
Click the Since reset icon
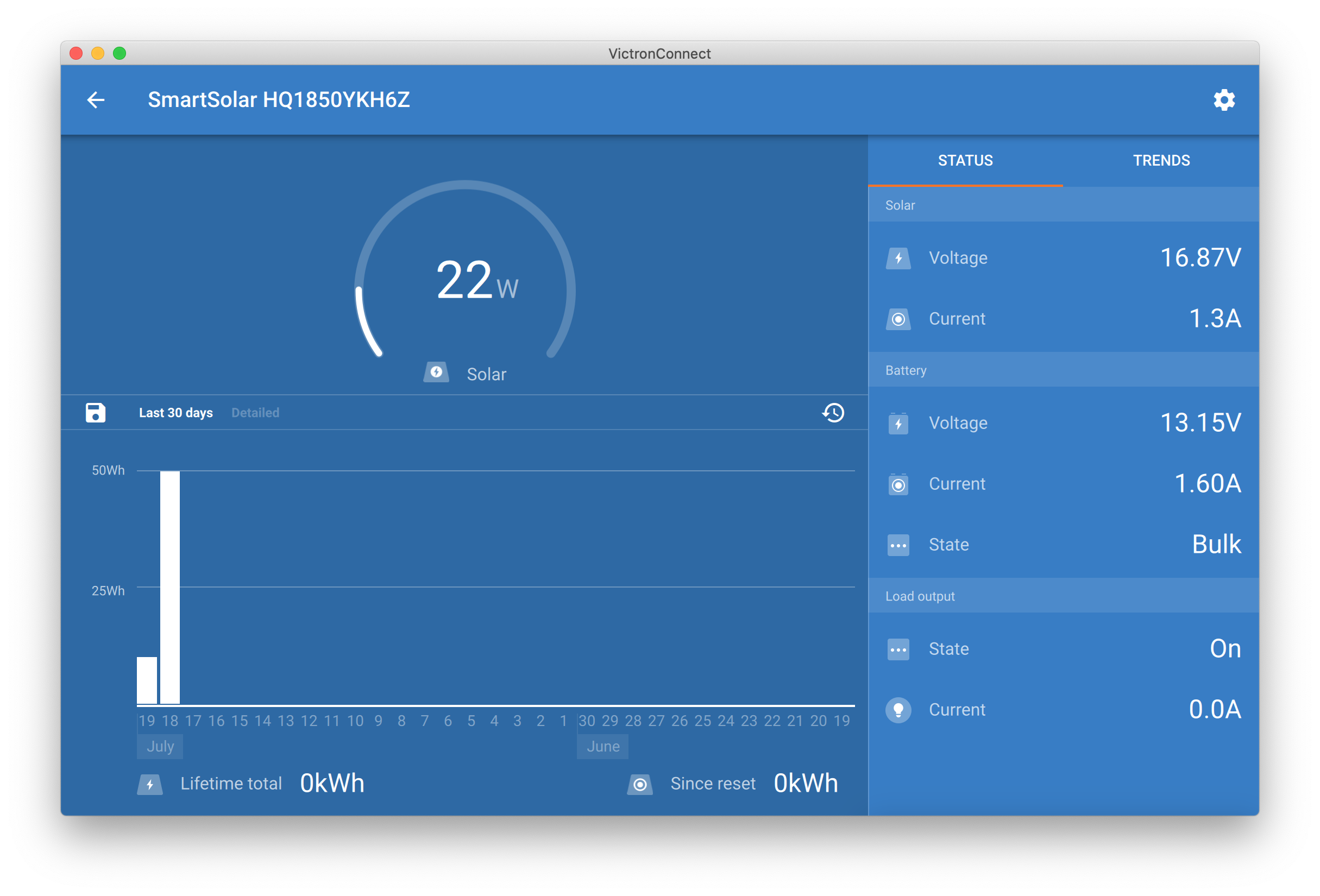point(639,784)
